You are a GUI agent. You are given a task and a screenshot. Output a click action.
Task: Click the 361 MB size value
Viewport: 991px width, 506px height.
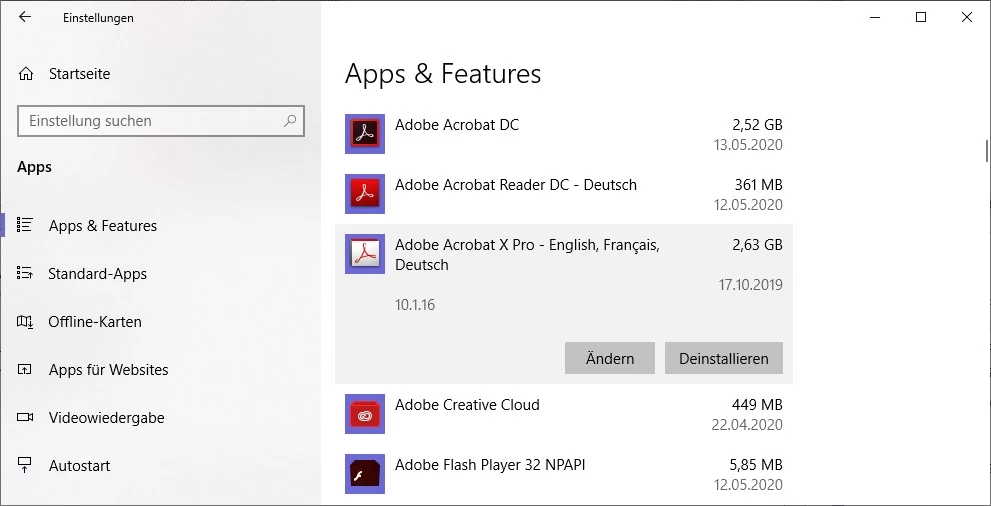[x=758, y=184]
